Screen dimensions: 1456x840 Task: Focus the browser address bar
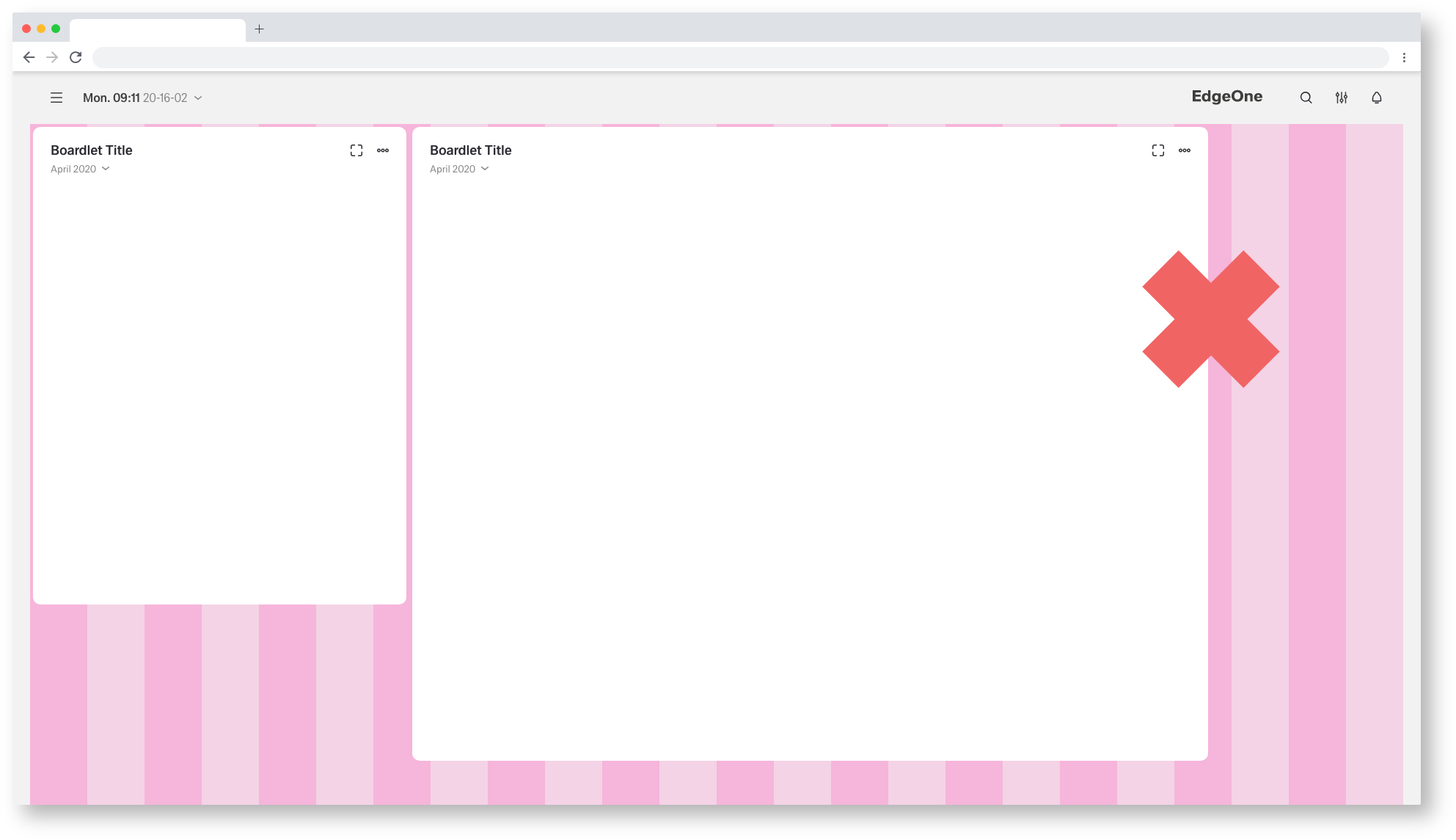coord(739,57)
